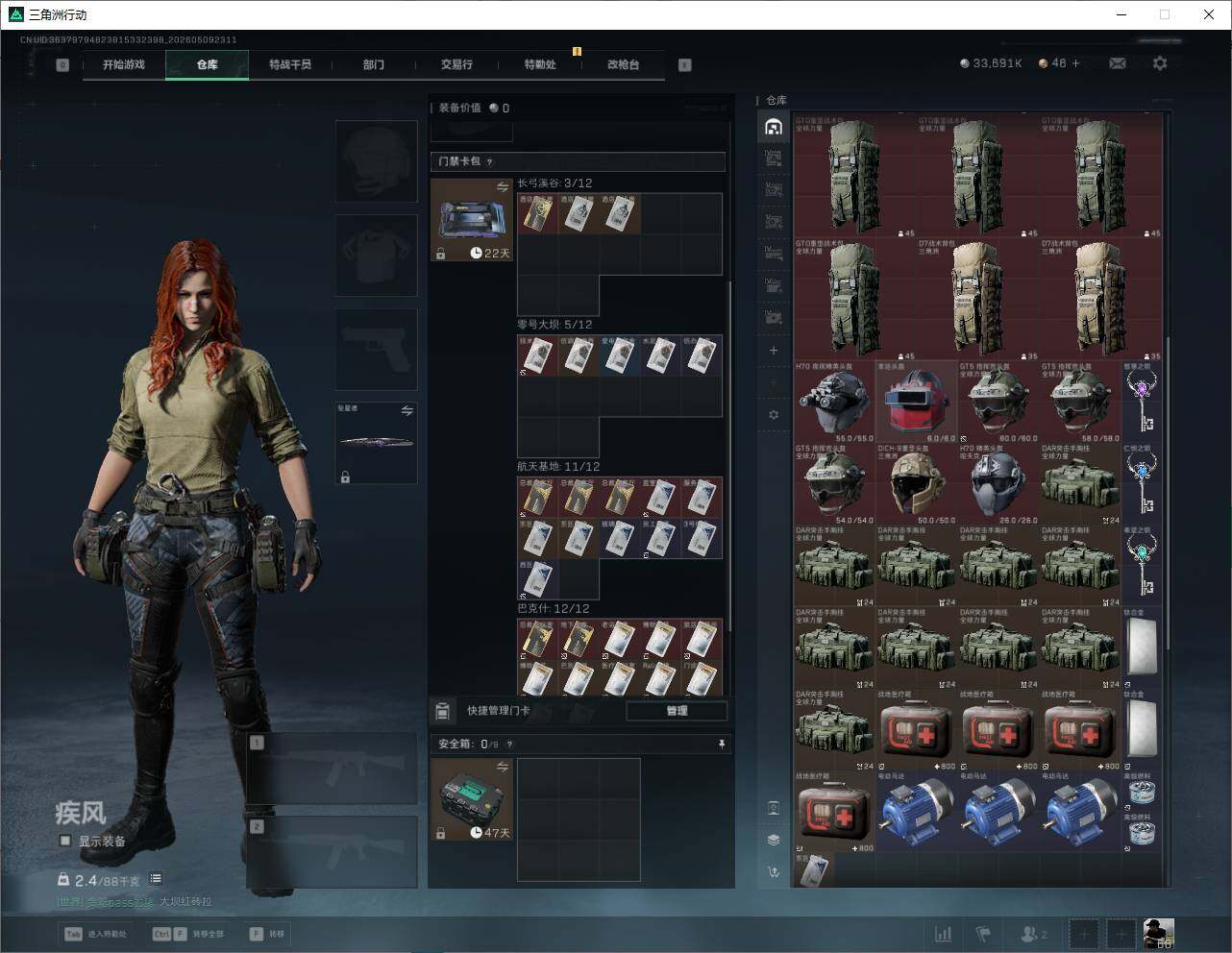Image resolution: width=1232 pixels, height=953 pixels.
Task: Click the 快捷管理门卡 clipboard icon
Action: click(442, 711)
